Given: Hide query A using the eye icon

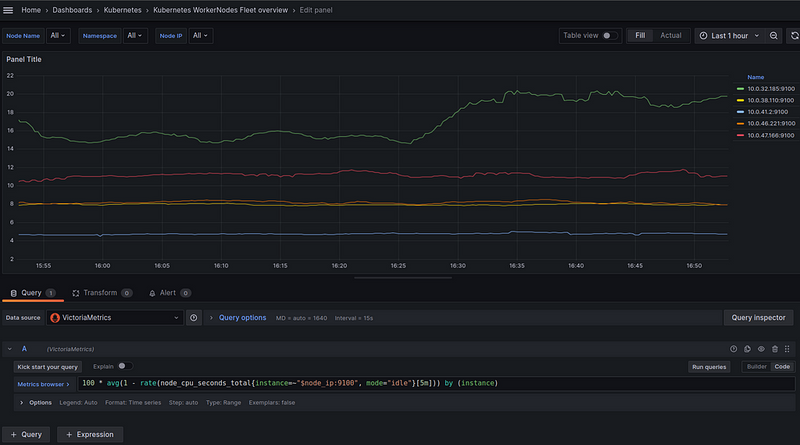Looking at the screenshot, I should [x=761, y=349].
